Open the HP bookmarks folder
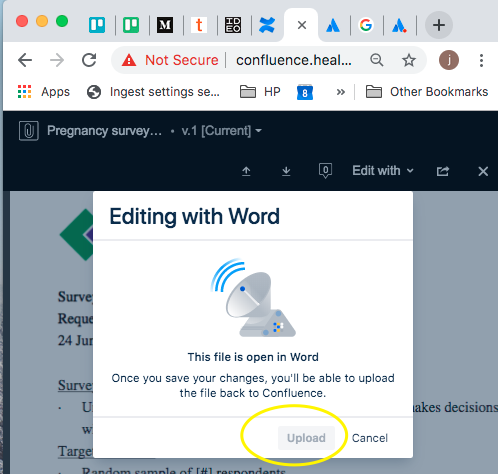The width and height of the screenshot is (498, 474). pos(260,92)
